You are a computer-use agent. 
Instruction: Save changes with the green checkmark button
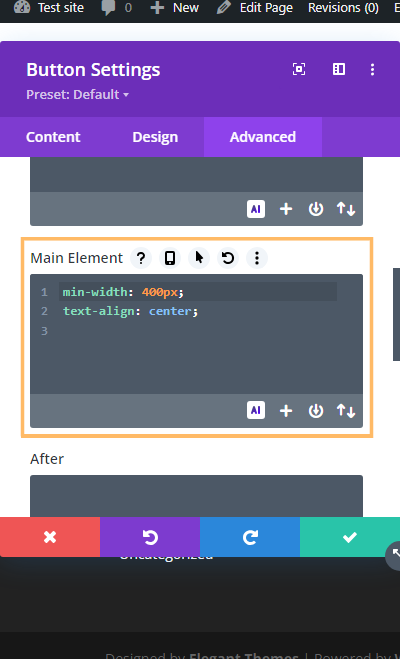point(350,537)
